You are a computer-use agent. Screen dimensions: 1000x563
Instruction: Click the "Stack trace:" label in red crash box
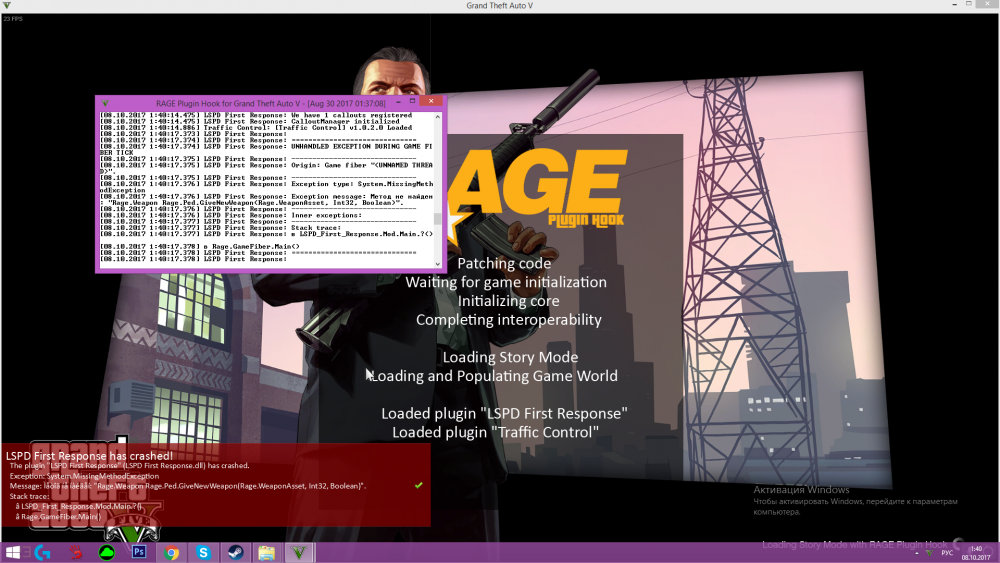point(29,496)
